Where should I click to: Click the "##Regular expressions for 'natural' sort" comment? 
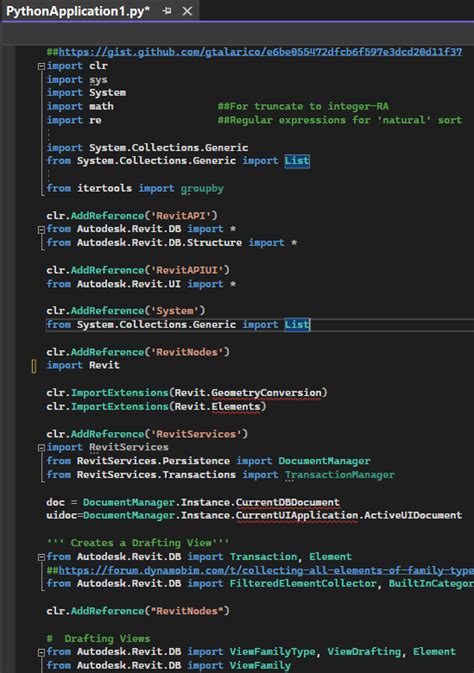340,120
